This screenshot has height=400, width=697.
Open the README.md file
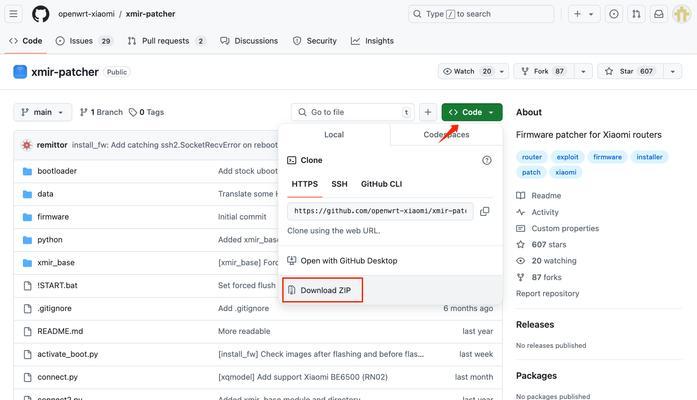60,331
